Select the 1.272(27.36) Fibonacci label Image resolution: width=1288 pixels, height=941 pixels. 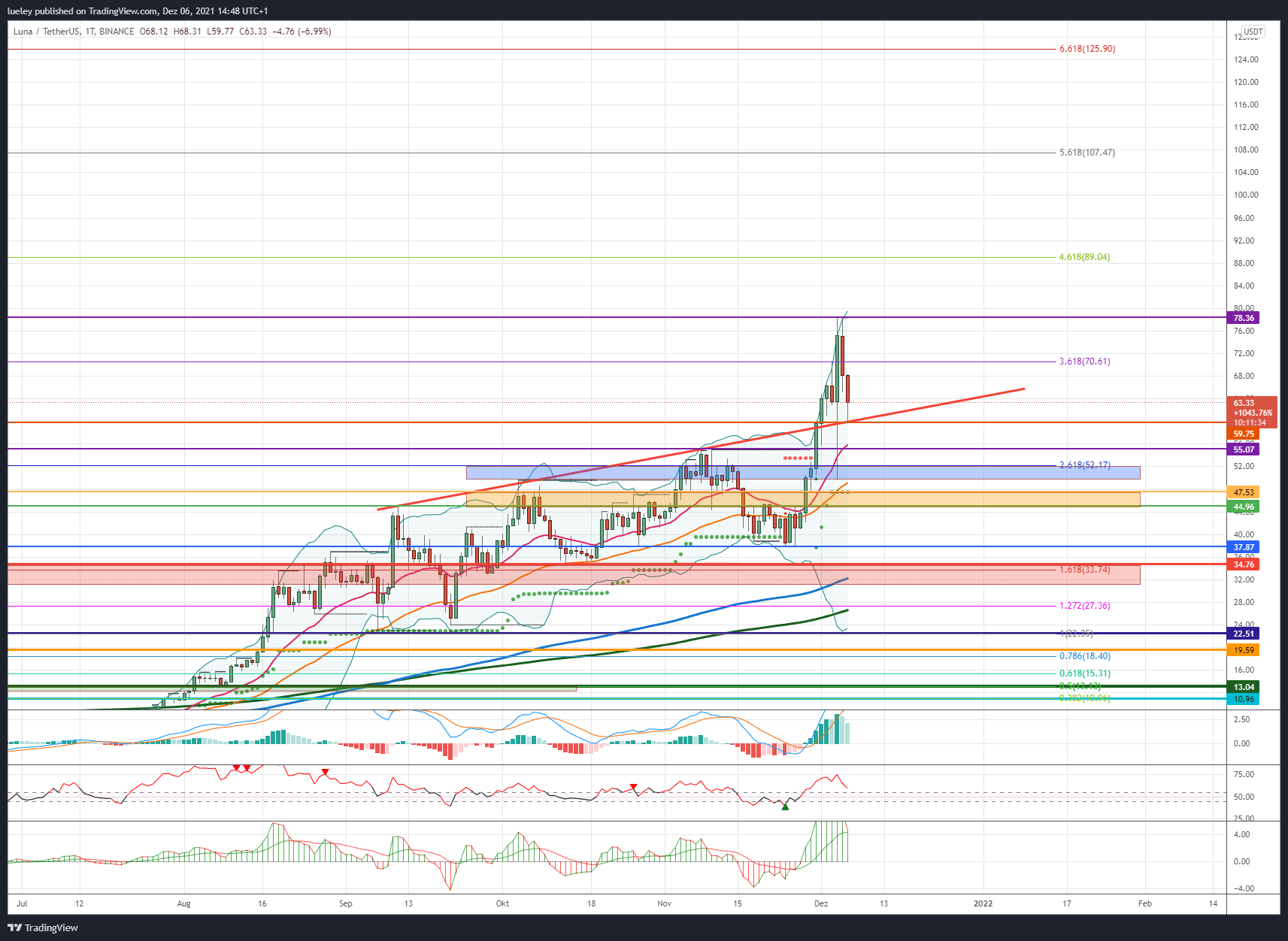(x=1084, y=606)
